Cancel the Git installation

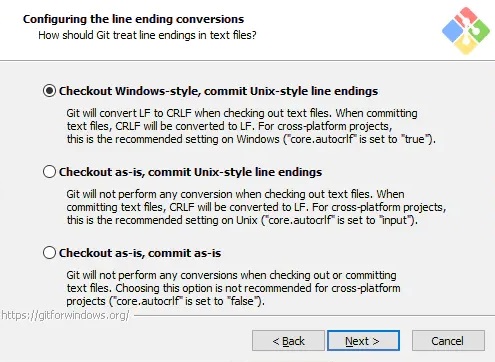[448, 341]
